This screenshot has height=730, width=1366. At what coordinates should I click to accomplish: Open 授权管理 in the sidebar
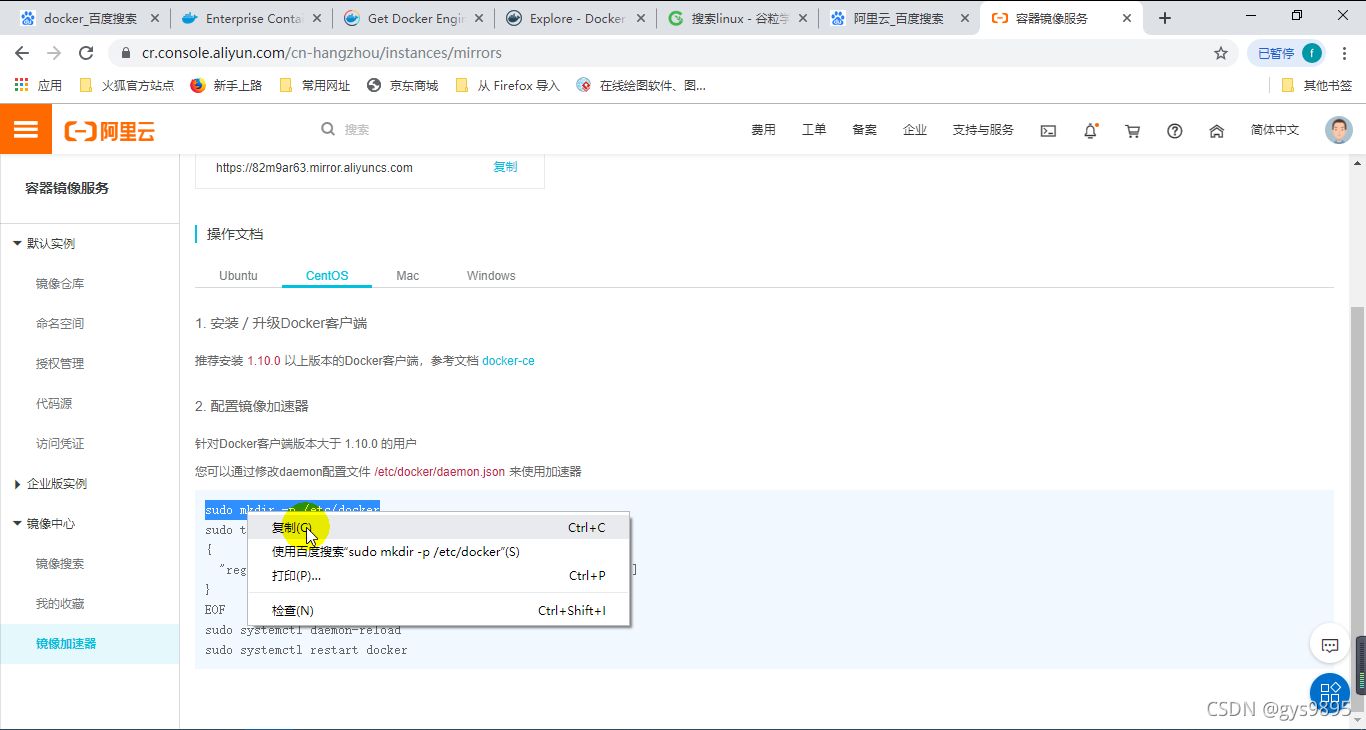point(60,364)
